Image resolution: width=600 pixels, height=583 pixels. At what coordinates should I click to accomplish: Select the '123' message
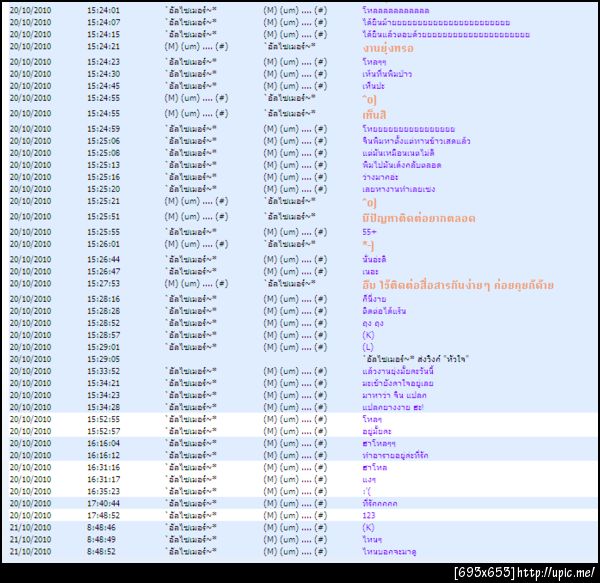point(369,515)
